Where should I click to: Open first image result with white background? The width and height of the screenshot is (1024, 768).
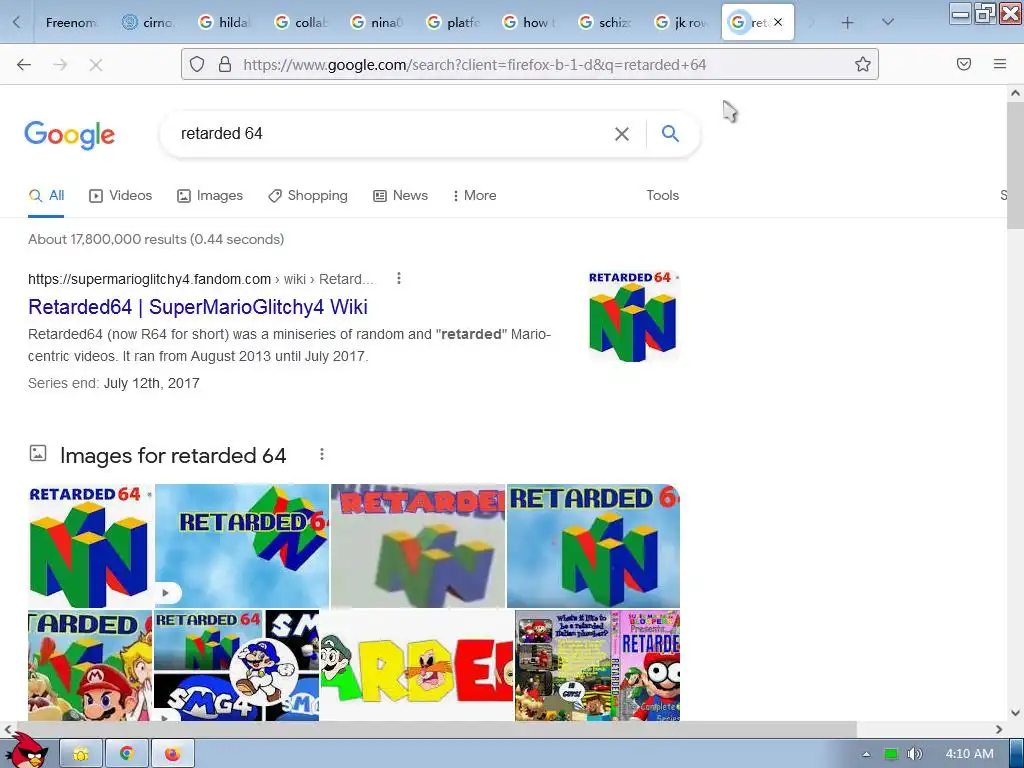pos(91,546)
